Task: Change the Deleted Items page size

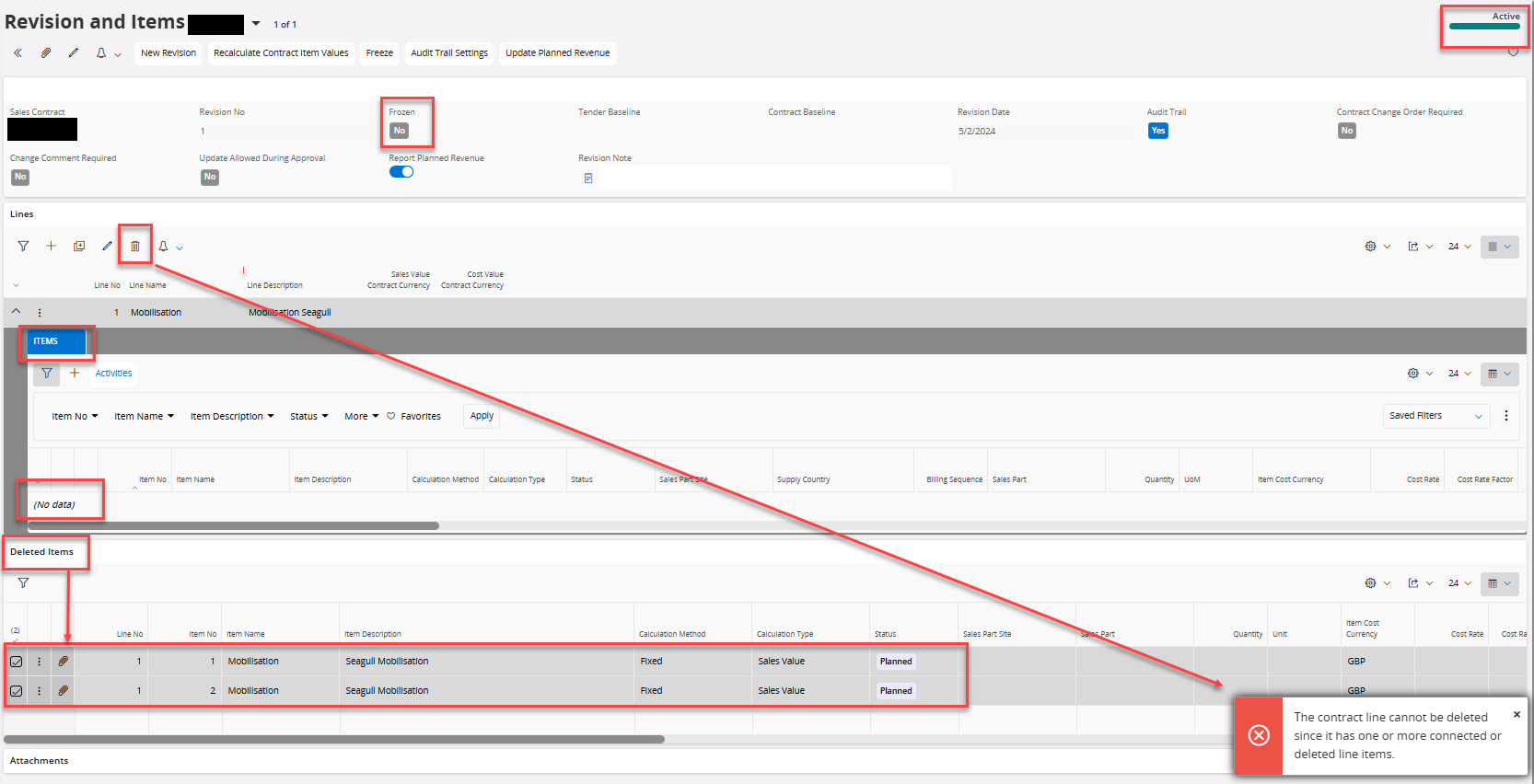Action: (1459, 583)
